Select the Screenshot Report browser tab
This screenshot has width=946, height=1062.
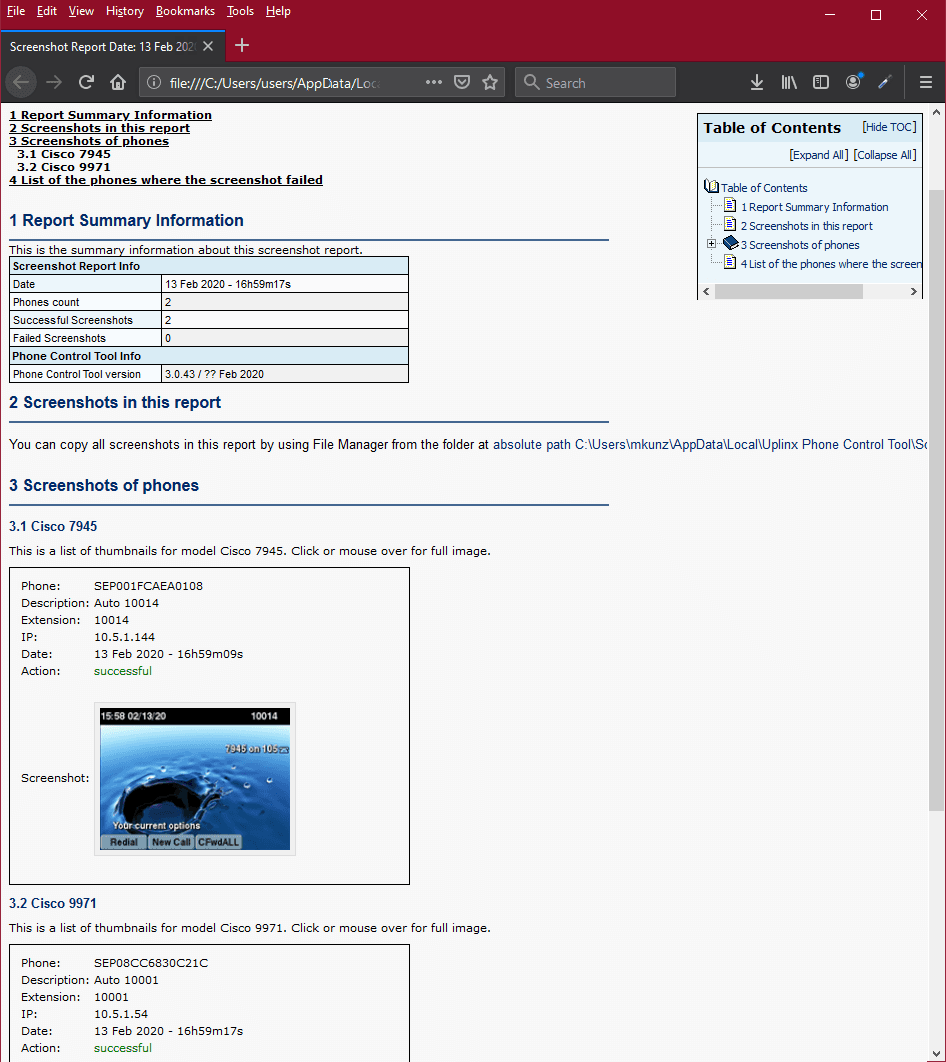tap(112, 46)
